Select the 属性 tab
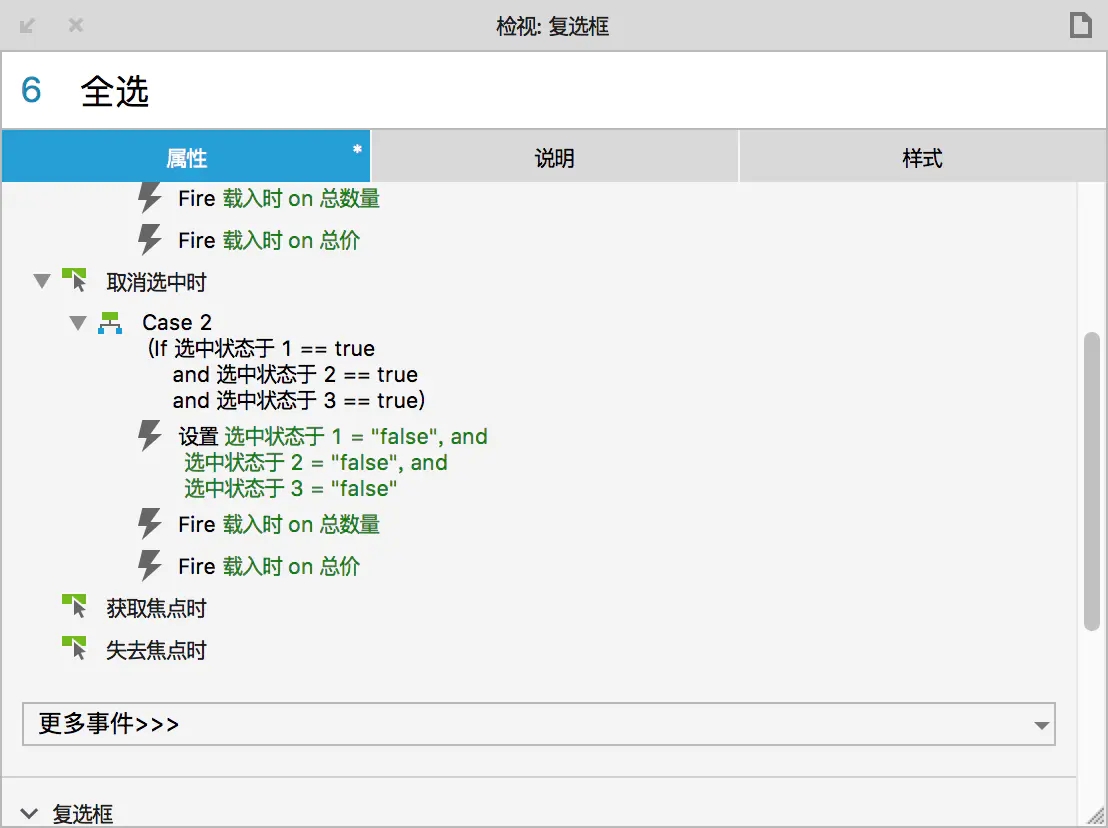 tap(185, 156)
